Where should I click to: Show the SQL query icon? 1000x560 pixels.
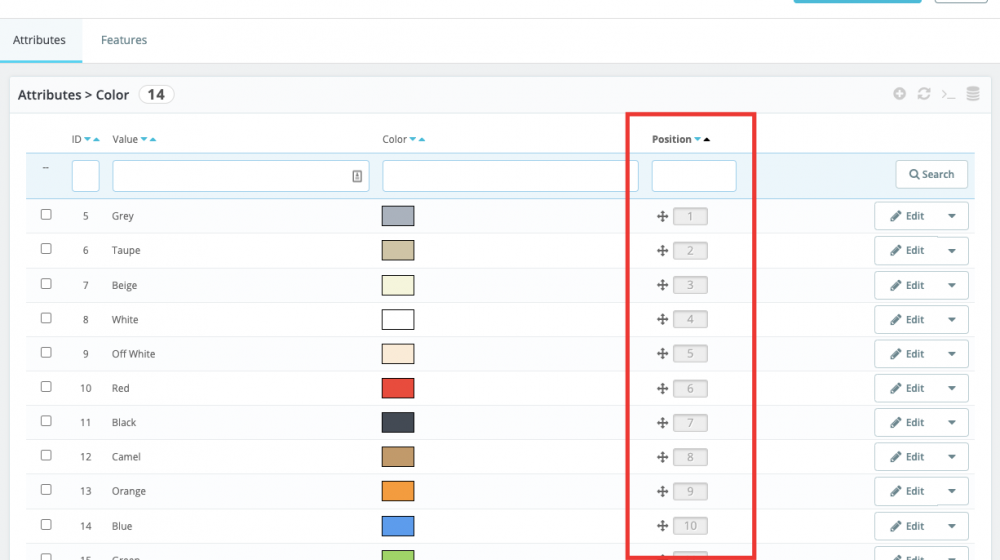pyautogui.click(x=948, y=95)
